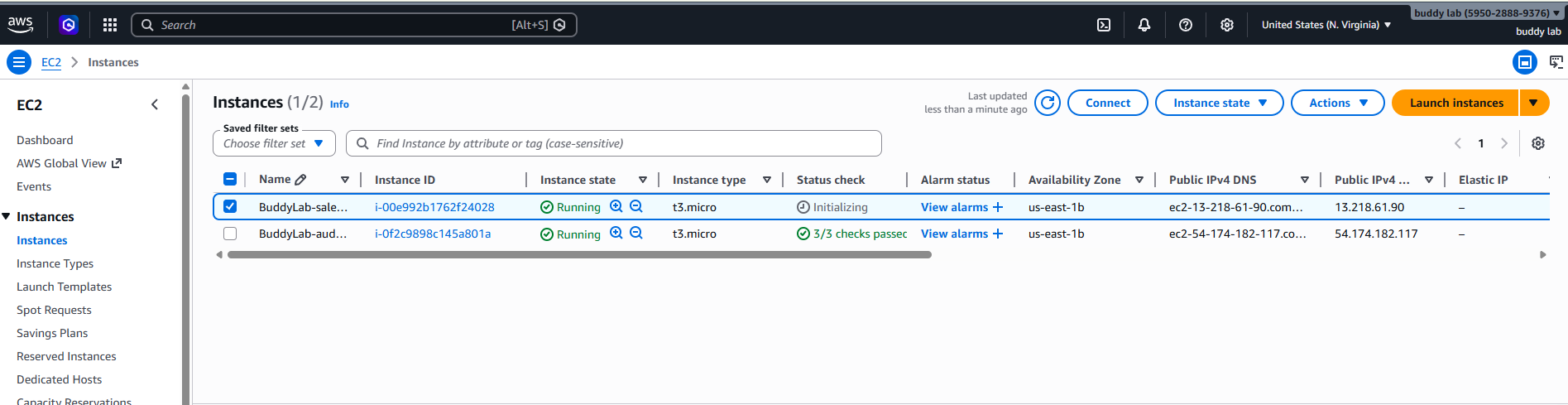Open table preferences gear icon

pos(1538,143)
